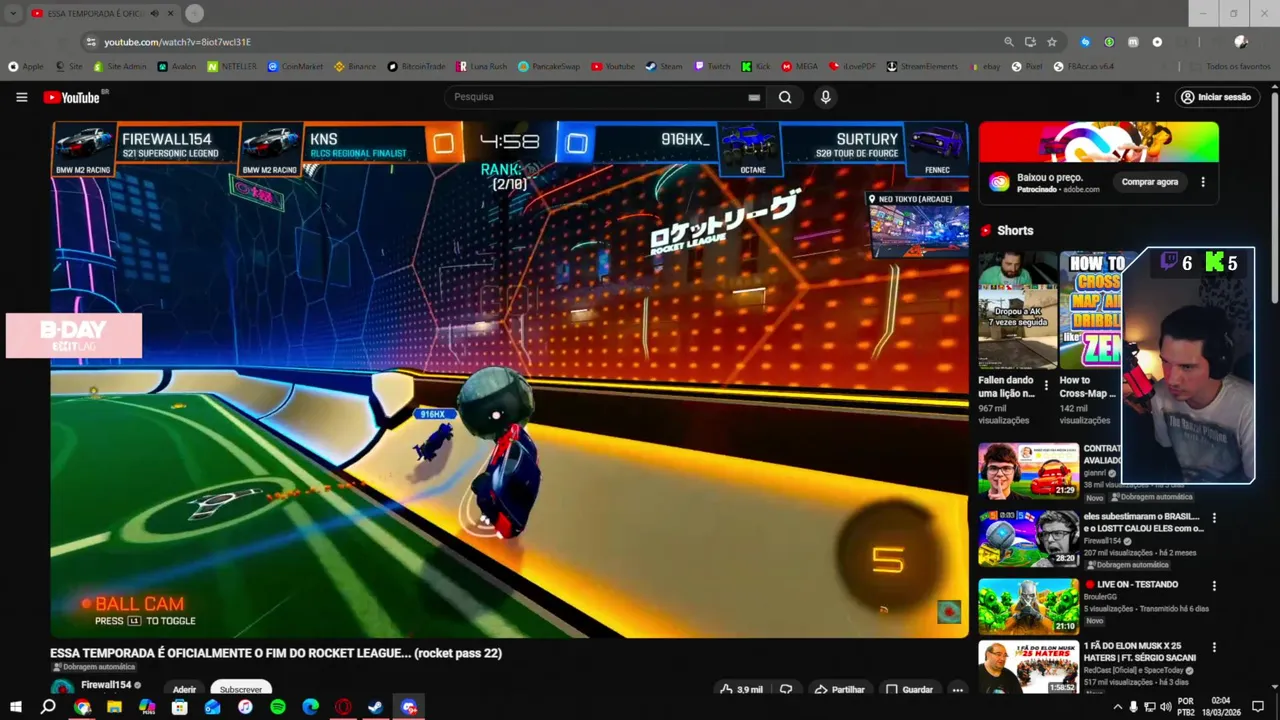Viewport: 1280px width, 720px height.
Task: Click the Iniciar sessão sign-in button
Action: tap(1215, 97)
